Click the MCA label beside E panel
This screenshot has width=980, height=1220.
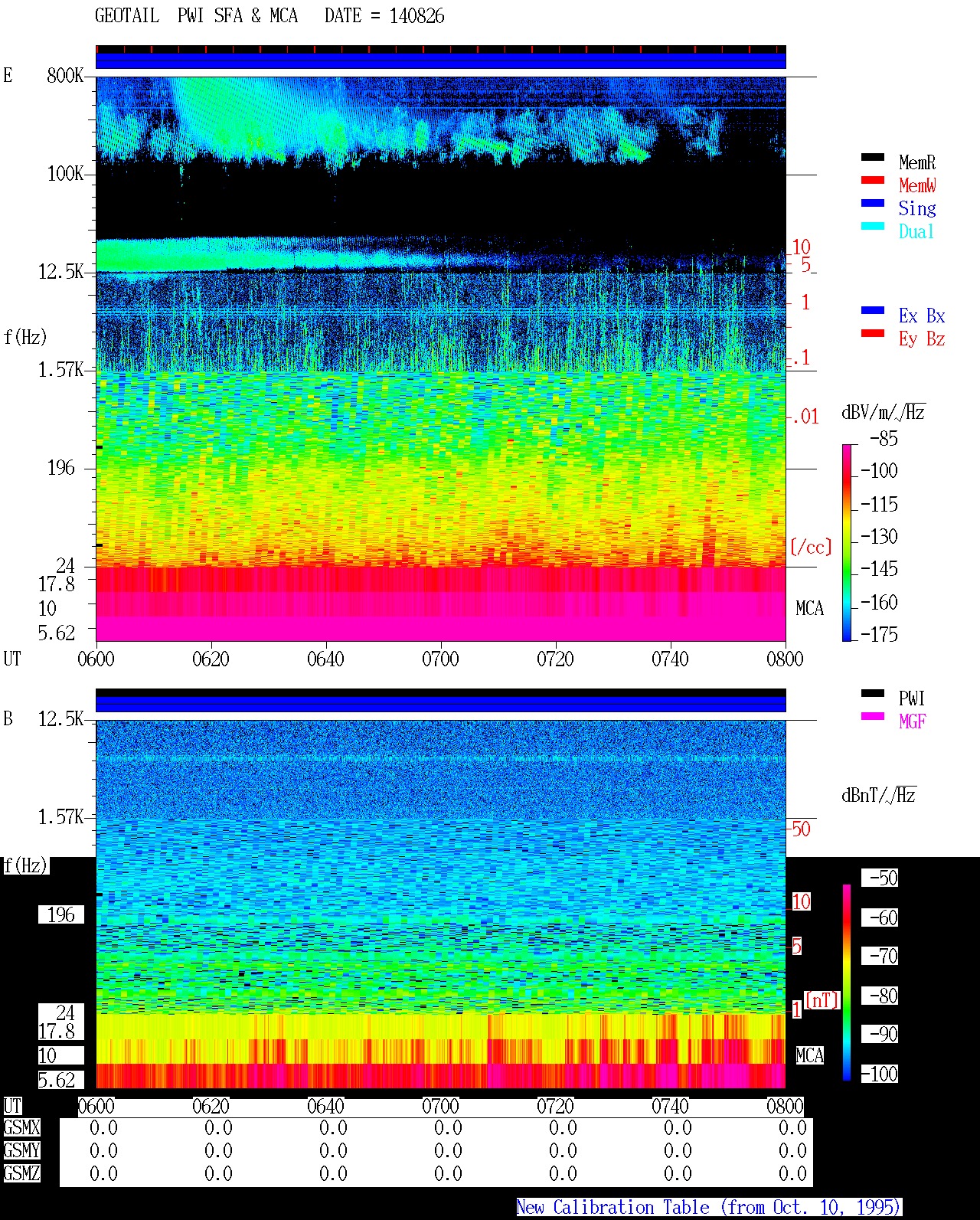click(x=810, y=609)
